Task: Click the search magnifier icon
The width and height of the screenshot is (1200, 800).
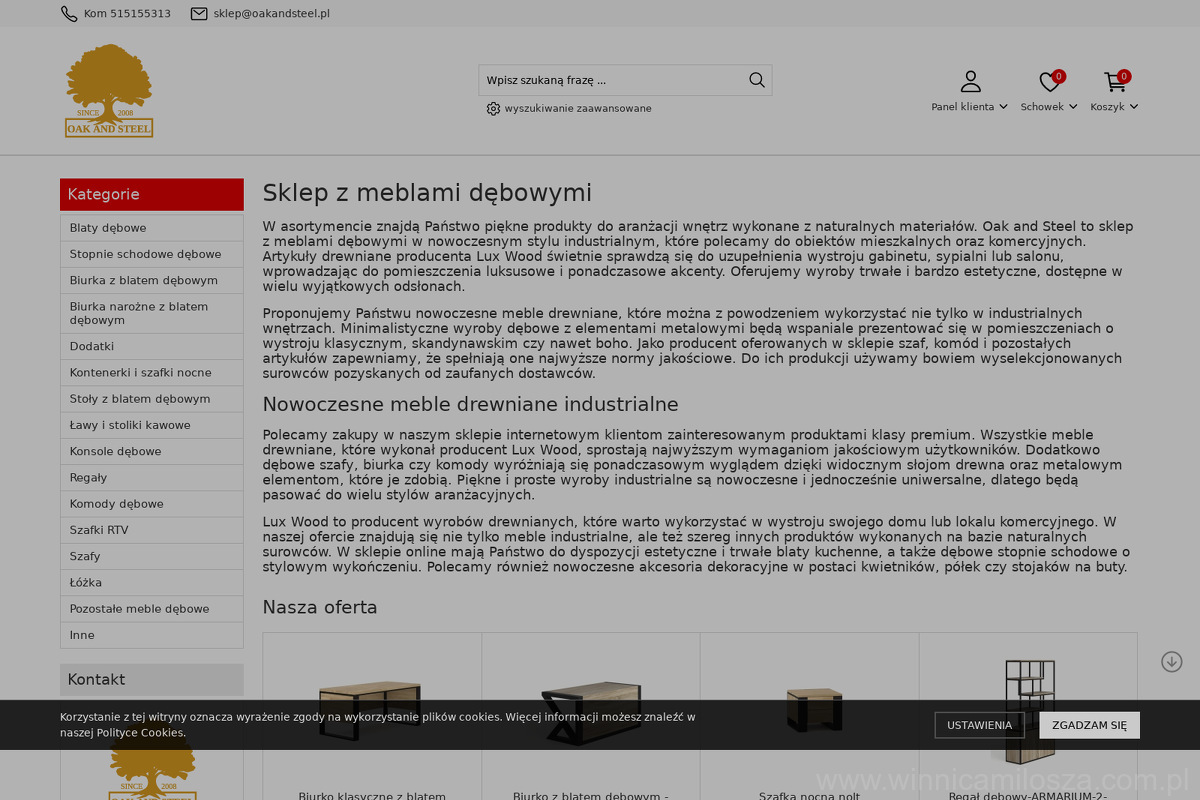Action: tap(757, 80)
